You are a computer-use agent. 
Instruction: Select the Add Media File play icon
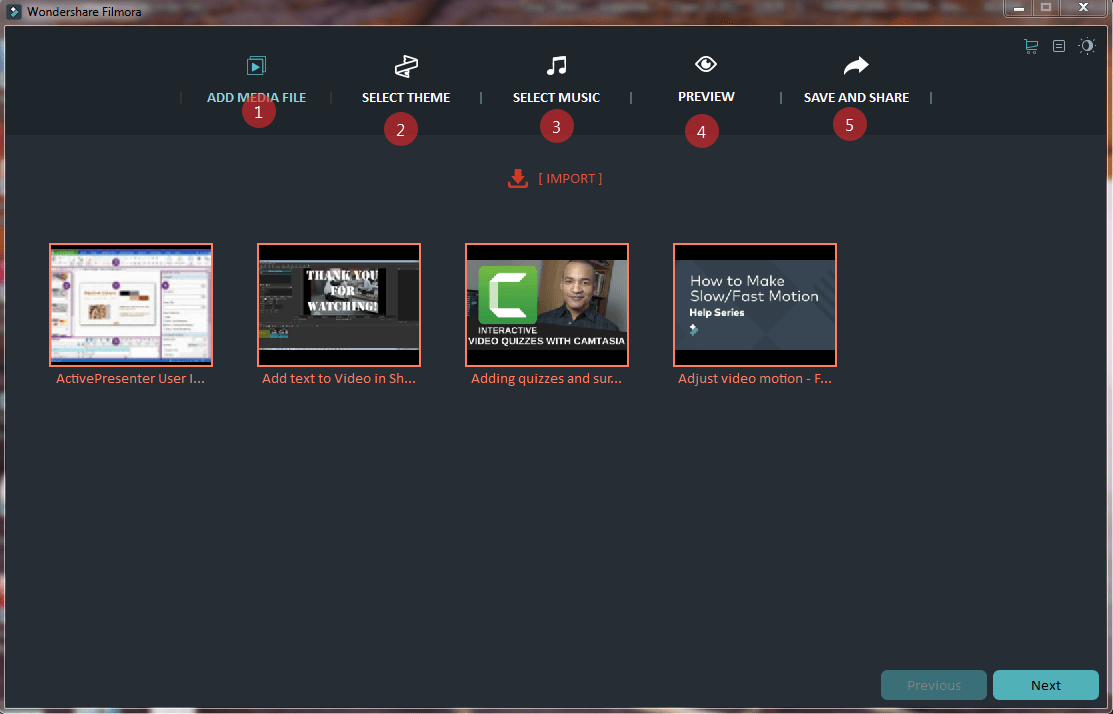(x=256, y=65)
